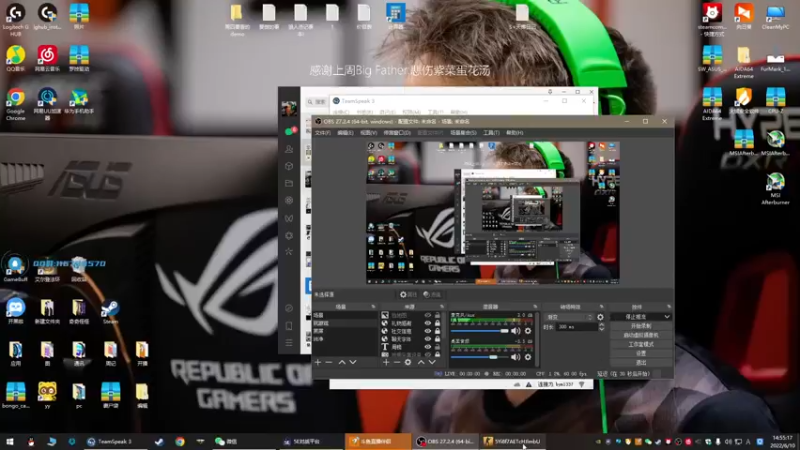Click the transition duration input field
This screenshot has width=800, height=450.
click(x=577, y=327)
